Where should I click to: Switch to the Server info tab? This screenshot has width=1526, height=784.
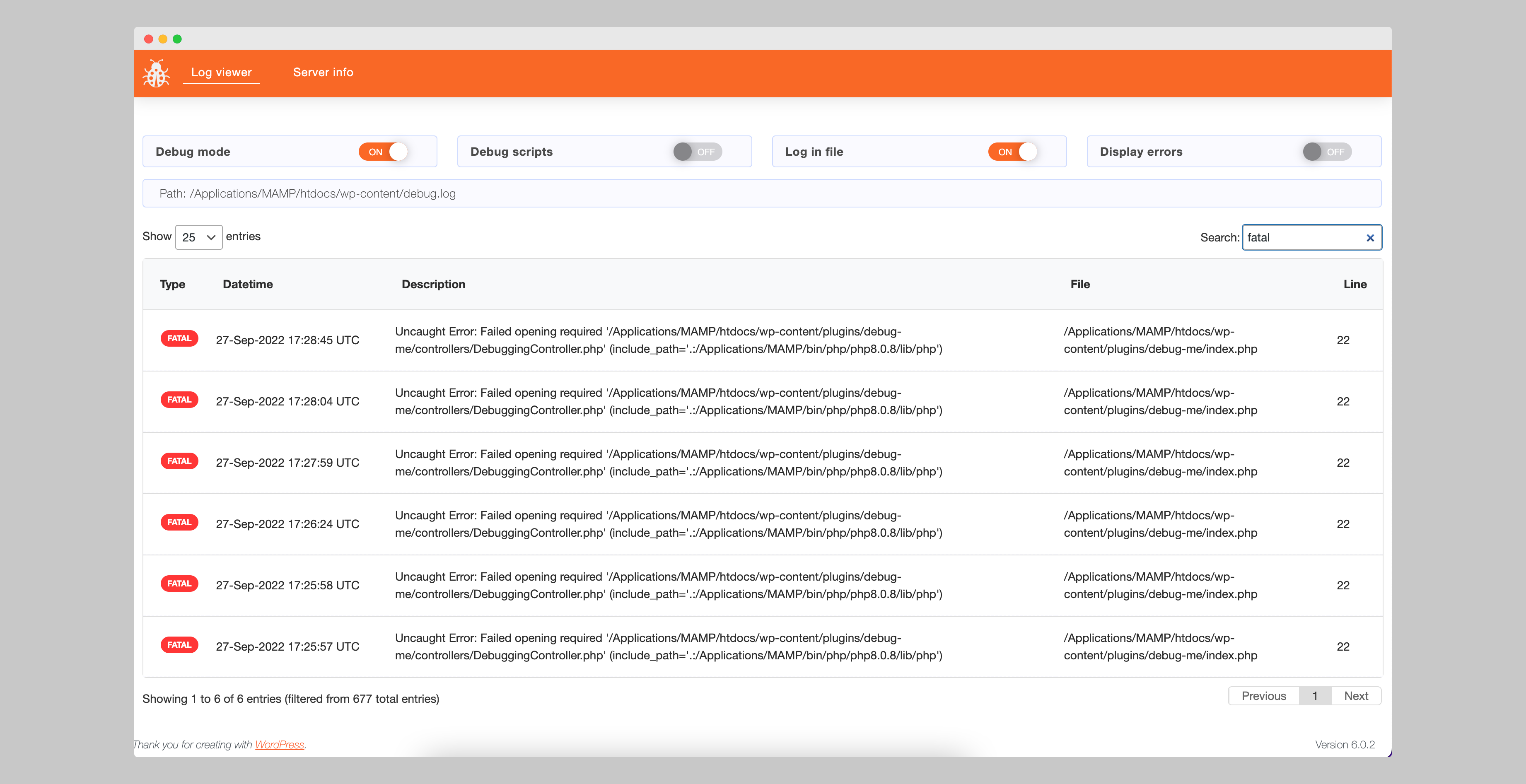(323, 72)
